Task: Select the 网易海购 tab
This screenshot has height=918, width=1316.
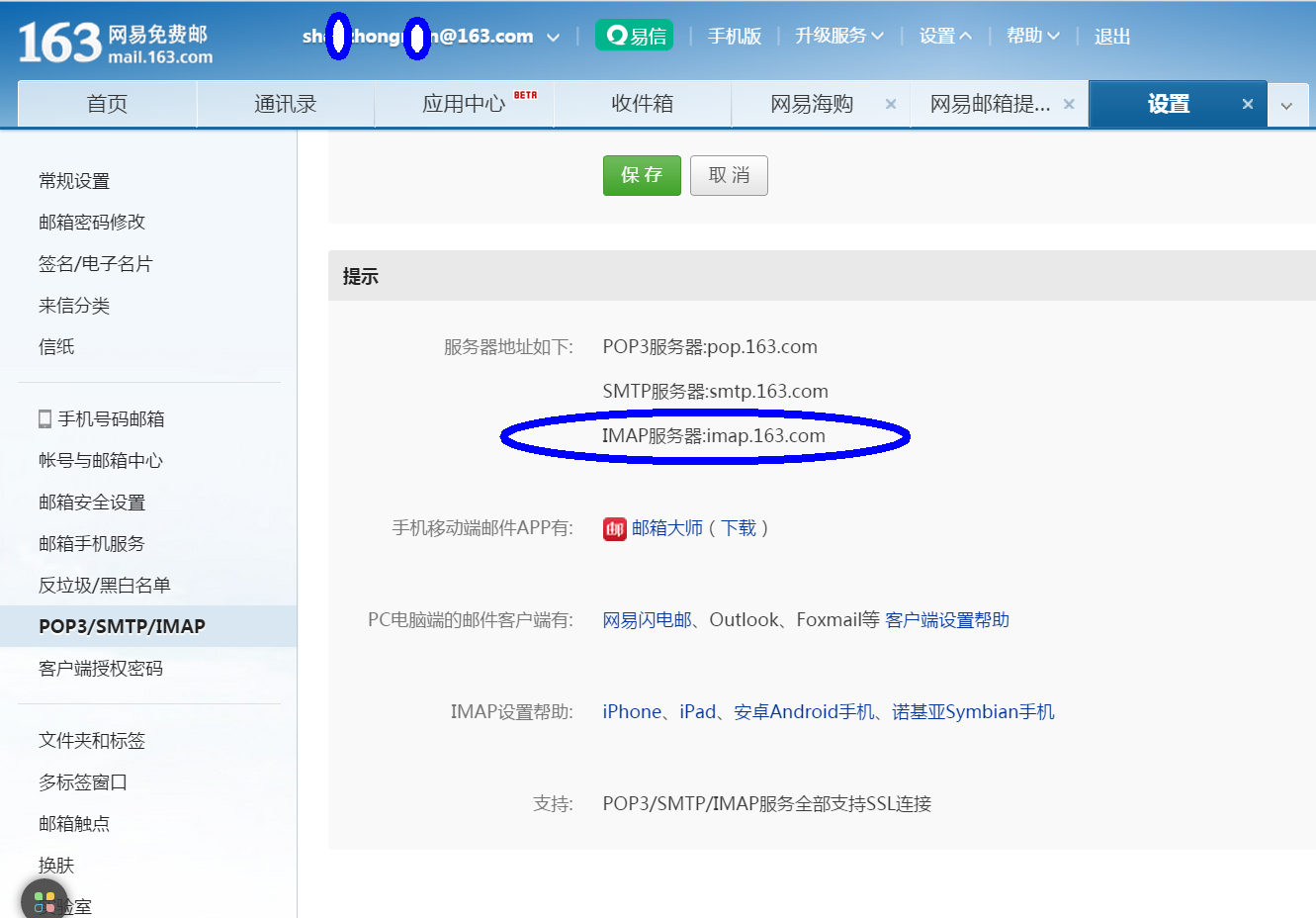Action: (812, 104)
